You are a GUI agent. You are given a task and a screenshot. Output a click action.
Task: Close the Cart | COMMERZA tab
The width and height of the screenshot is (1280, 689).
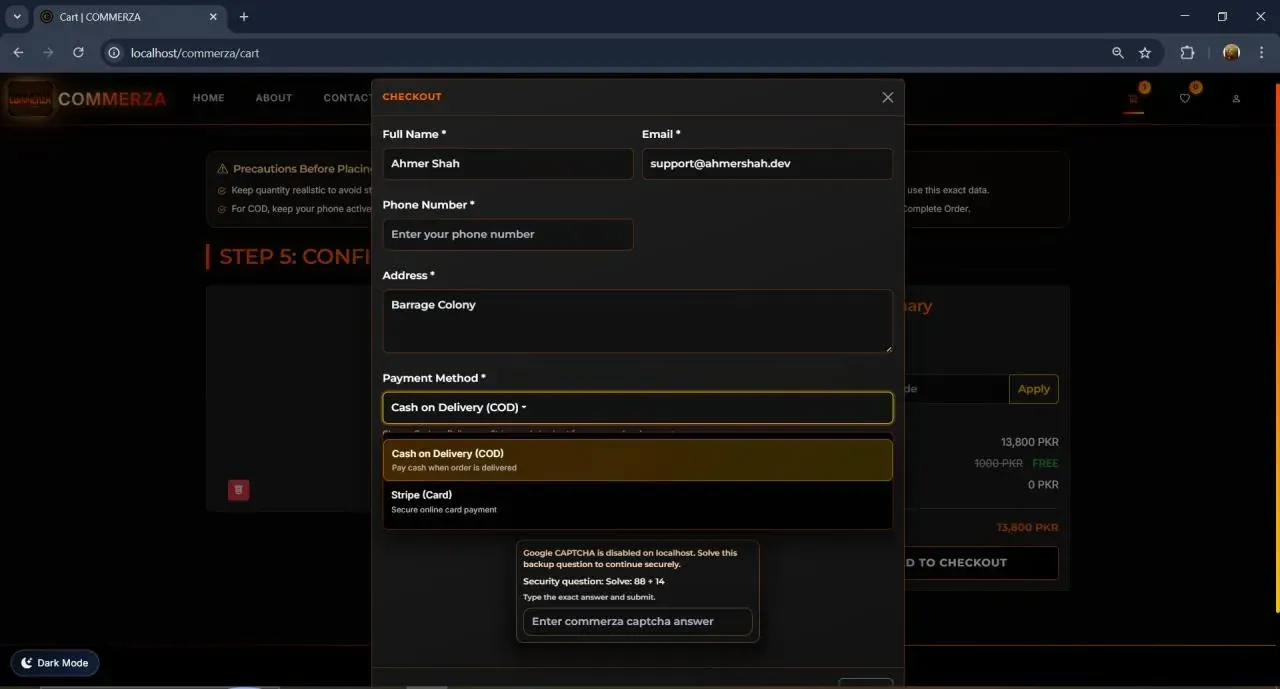pos(214,17)
